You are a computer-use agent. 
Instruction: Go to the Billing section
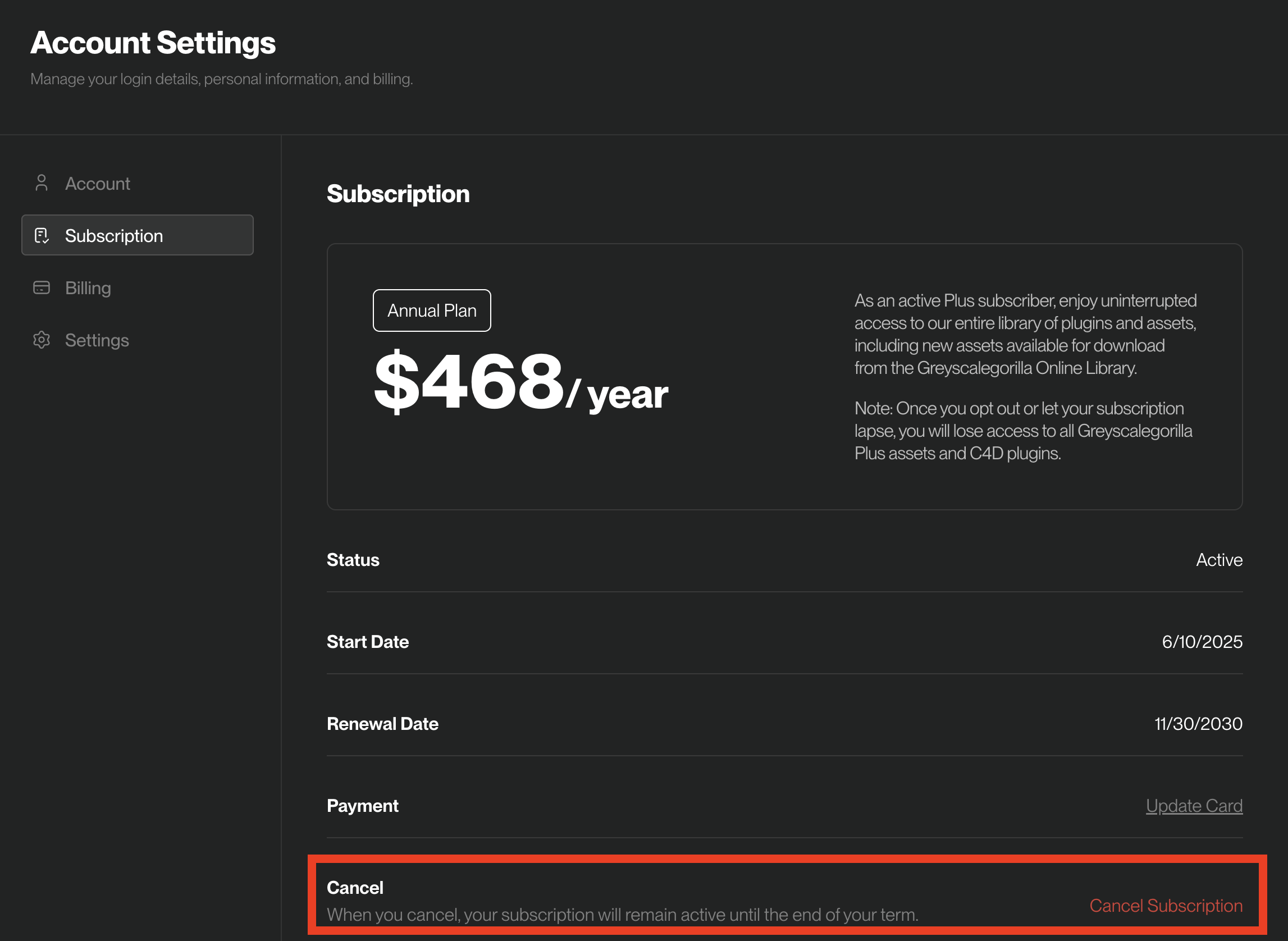pyautogui.click(x=88, y=287)
